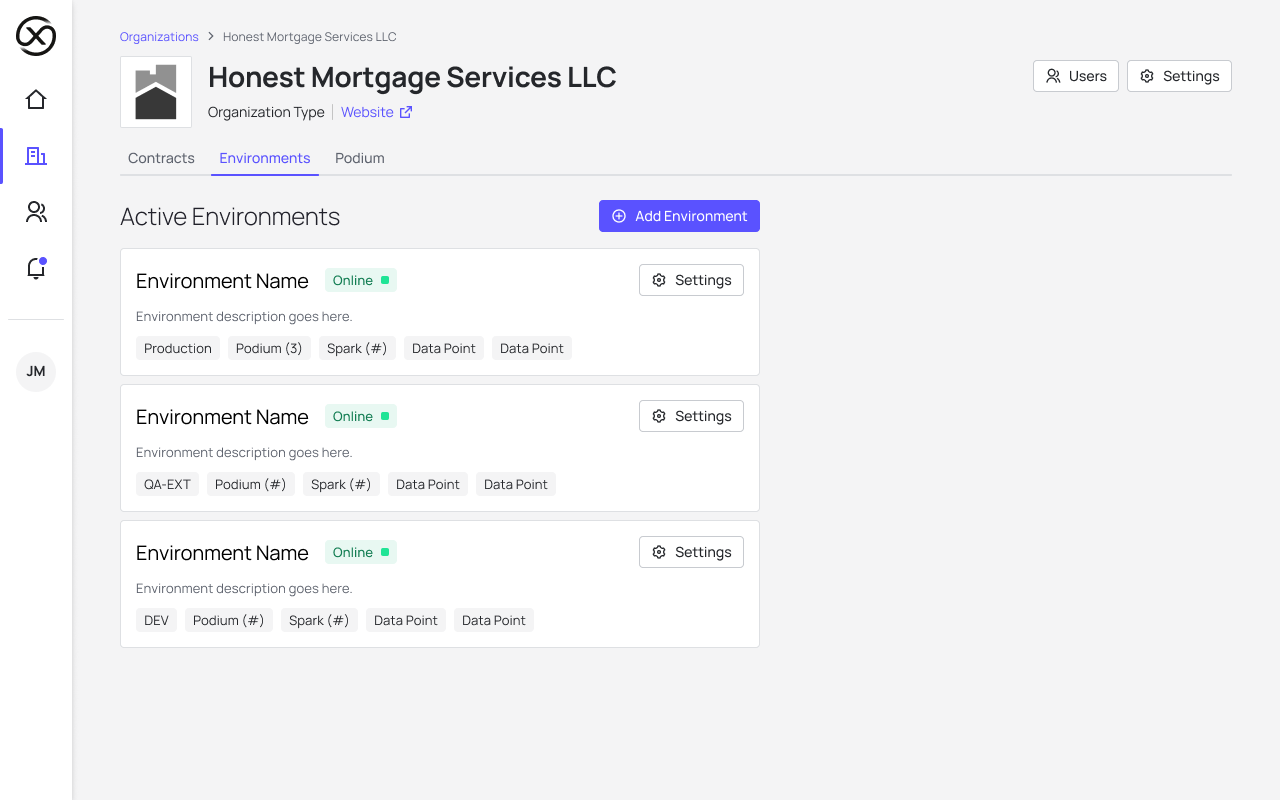The image size is (1280, 800).
Task: Click the Podium (#) tag in DEV card
Action: [x=229, y=620]
